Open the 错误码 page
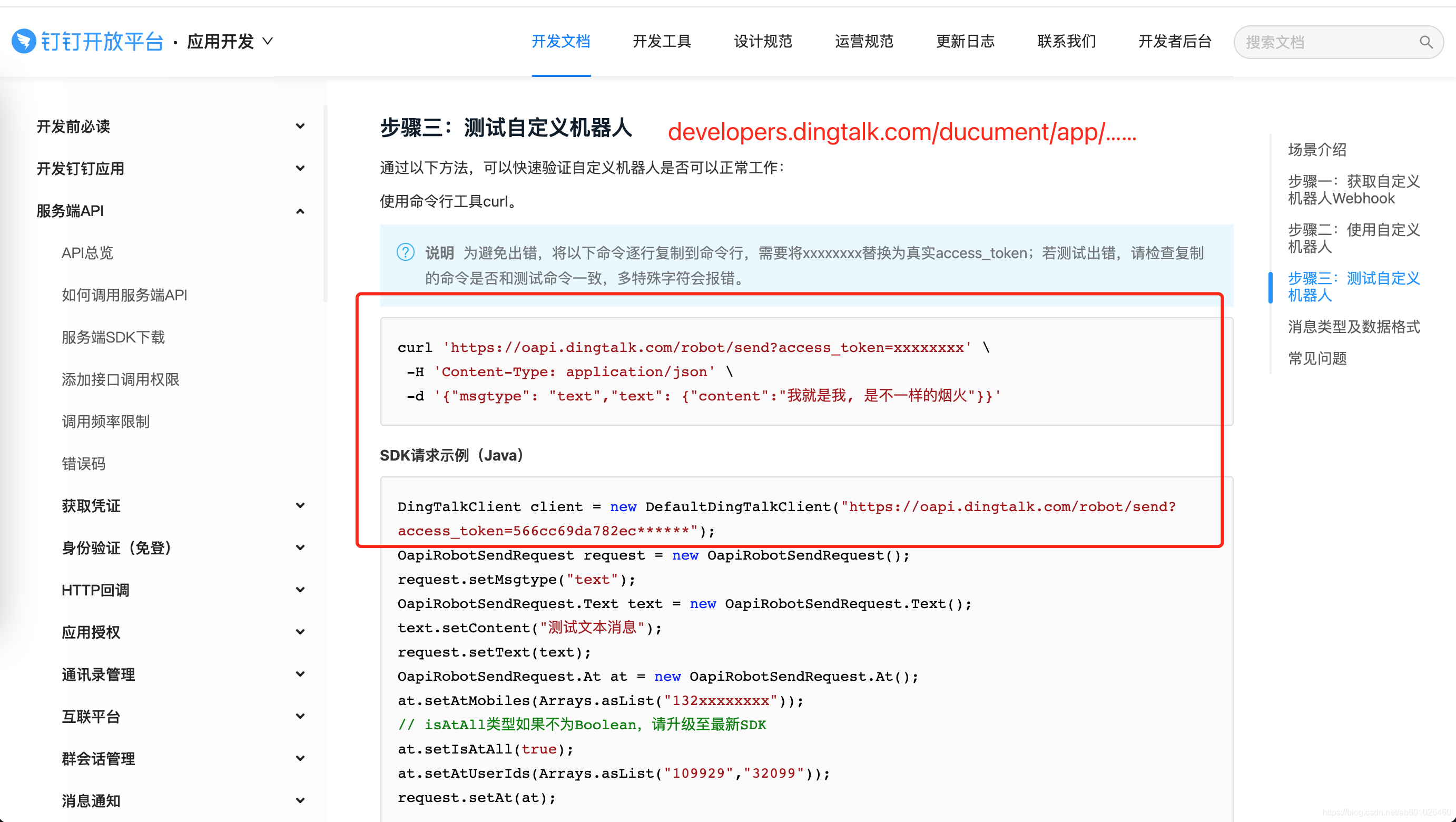Image resolution: width=1456 pixels, height=822 pixels. (x=84, y=464)
